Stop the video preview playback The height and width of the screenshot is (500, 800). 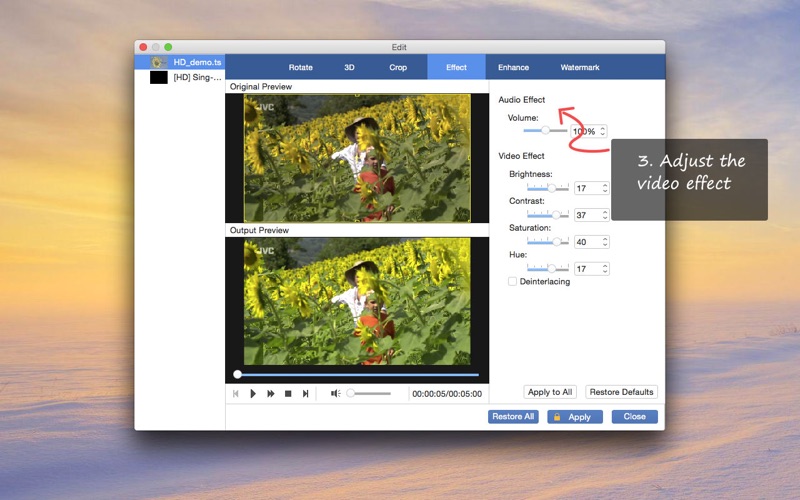[x=288, y=394]
